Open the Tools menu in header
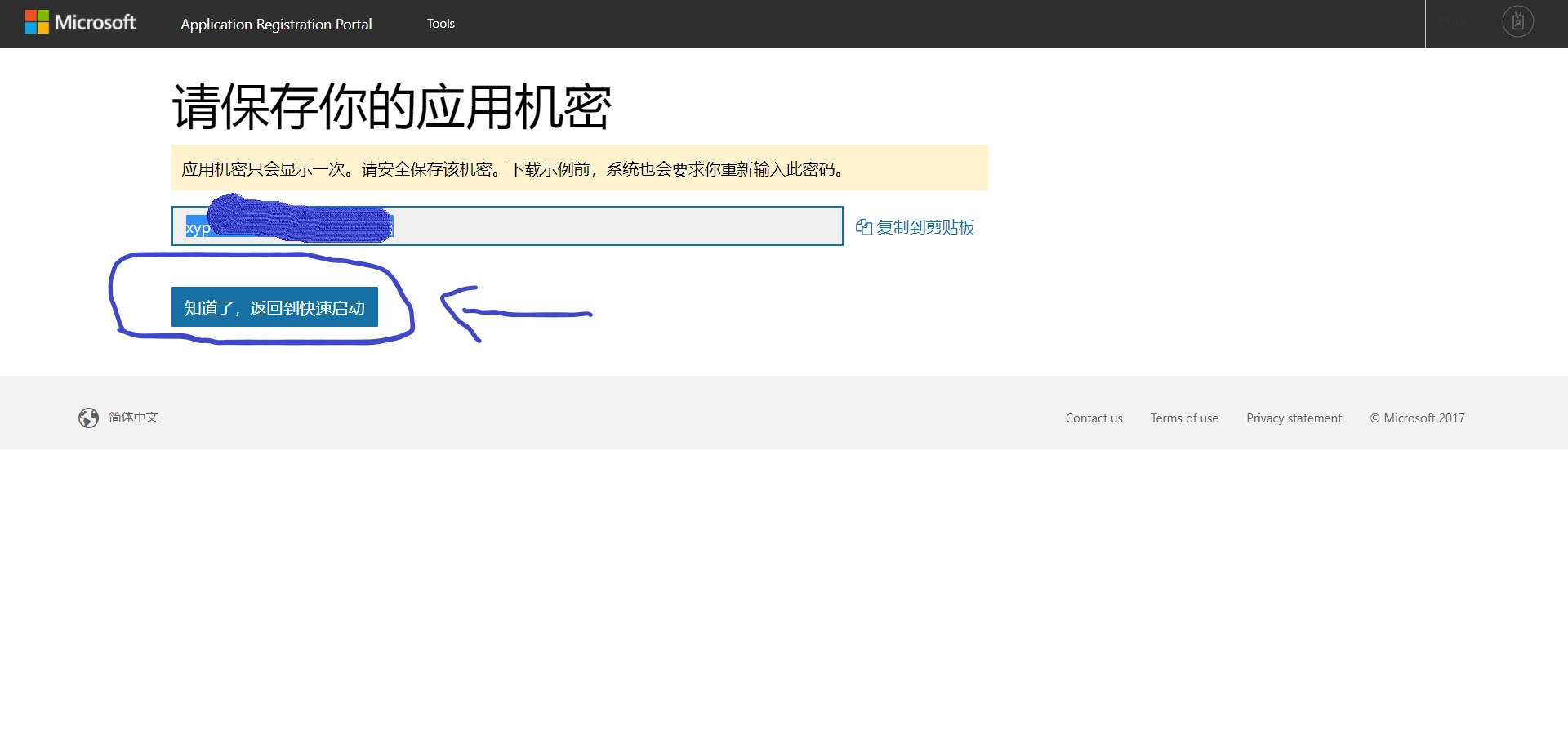The image size is (1568, 733). (441, 24)
